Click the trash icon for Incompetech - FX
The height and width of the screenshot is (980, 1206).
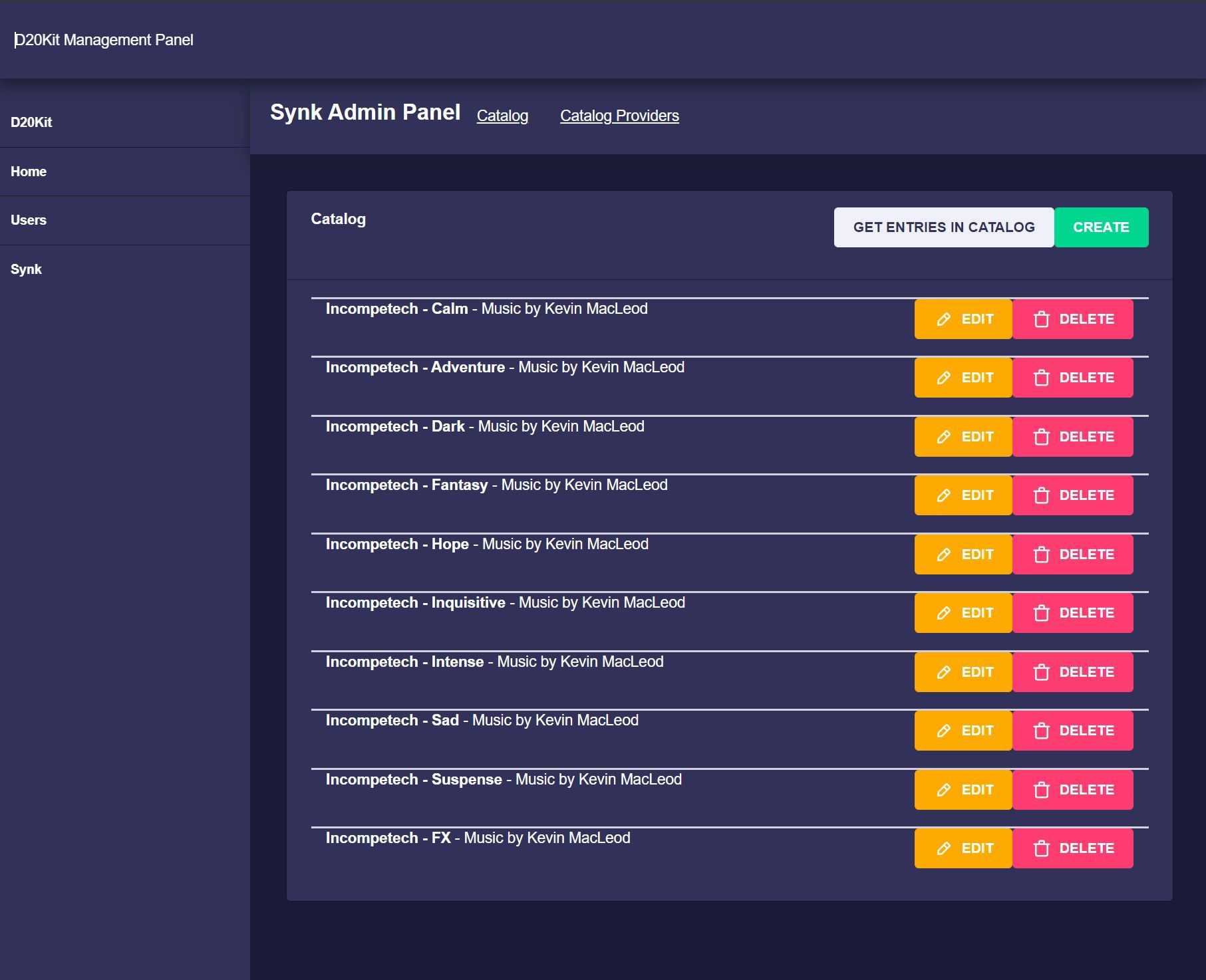coord(1042,849)
